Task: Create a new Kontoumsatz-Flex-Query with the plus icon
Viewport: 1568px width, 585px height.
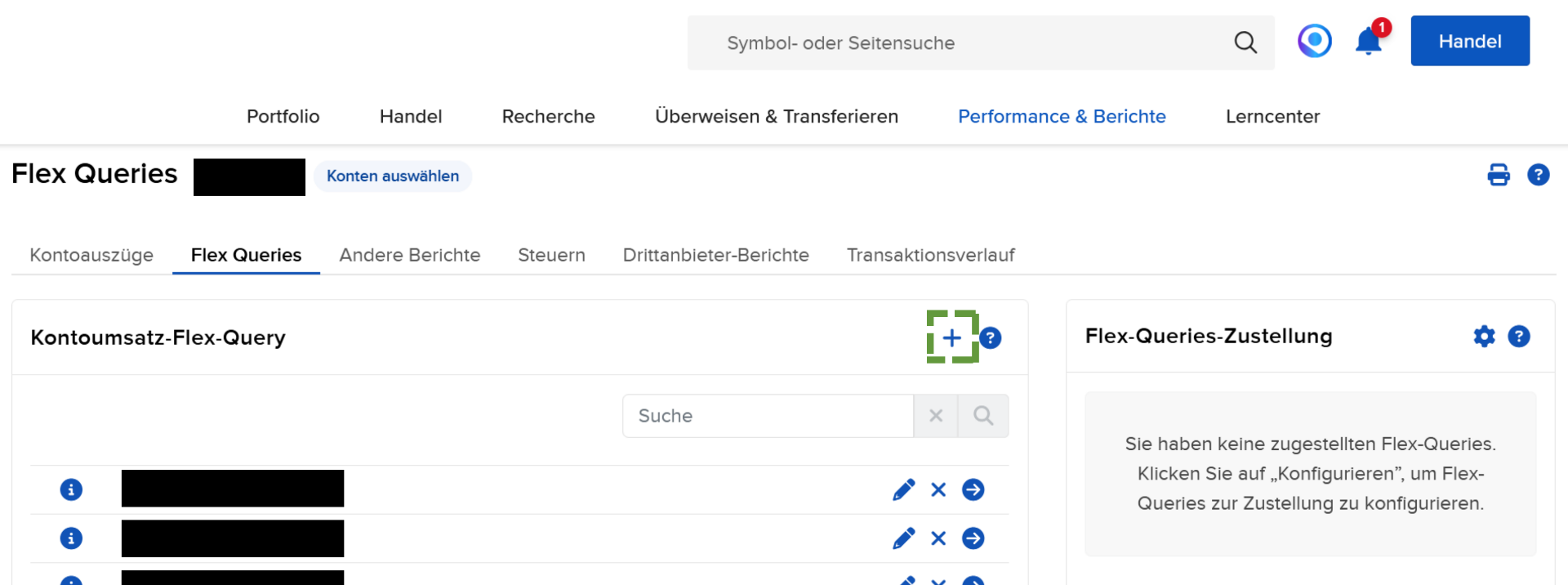Action: pos(952,337)
